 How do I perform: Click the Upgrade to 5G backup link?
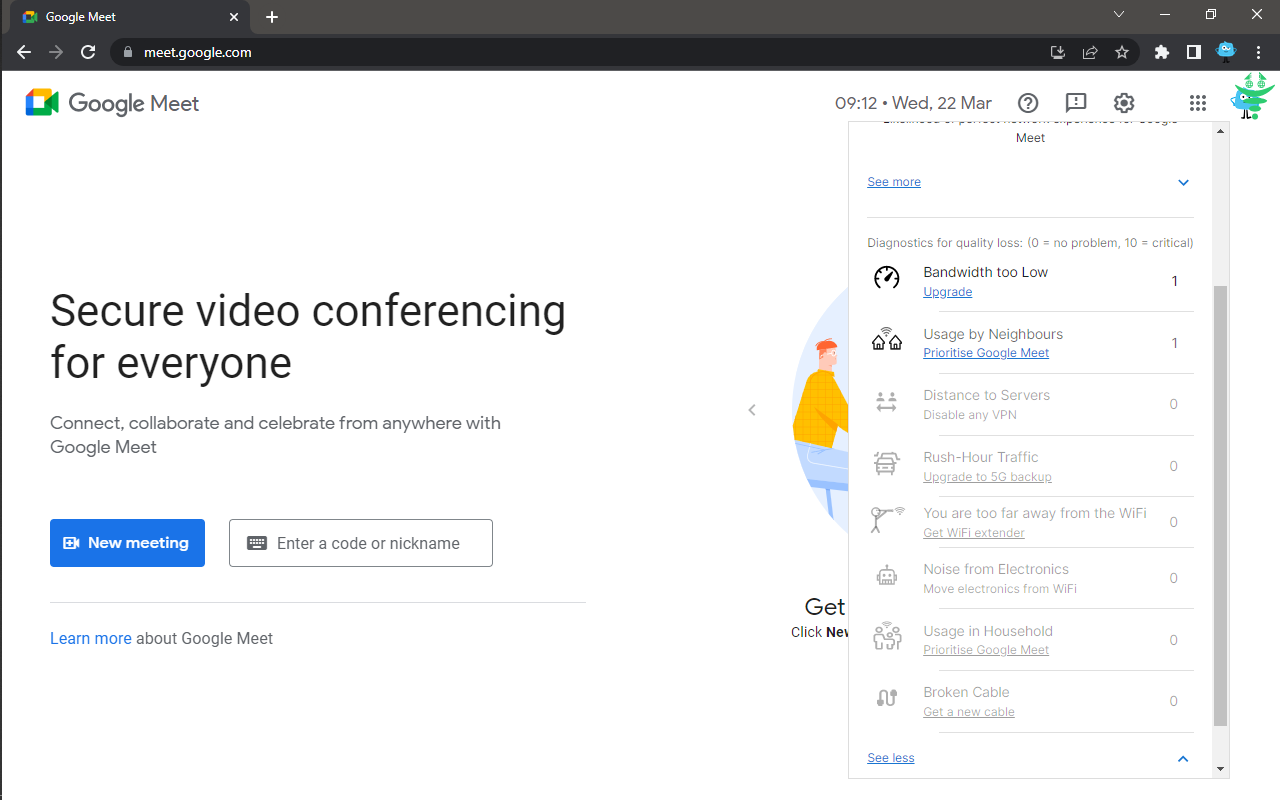pos(987,477)
